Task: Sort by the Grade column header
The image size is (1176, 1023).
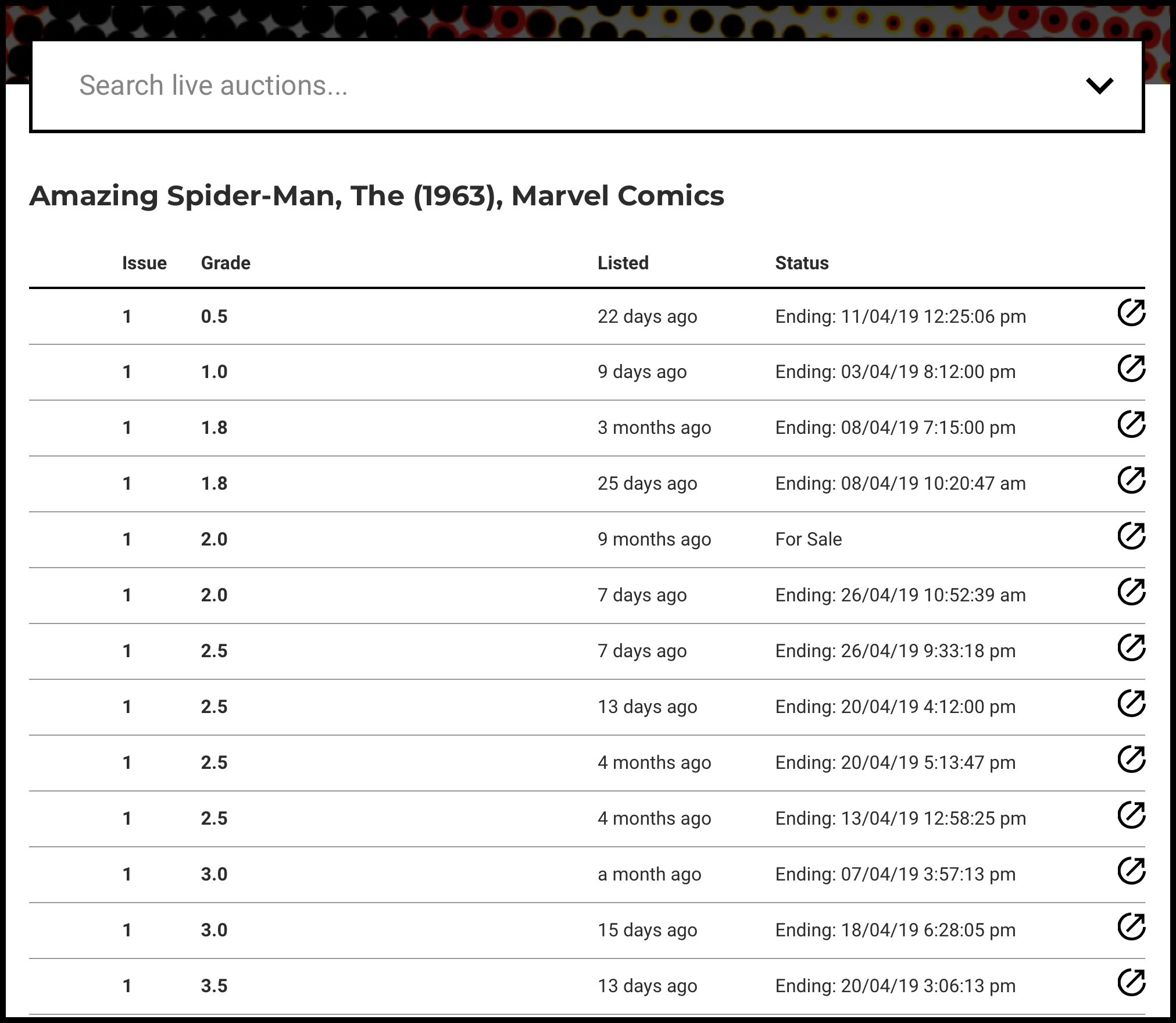Action: pos(226,263)
